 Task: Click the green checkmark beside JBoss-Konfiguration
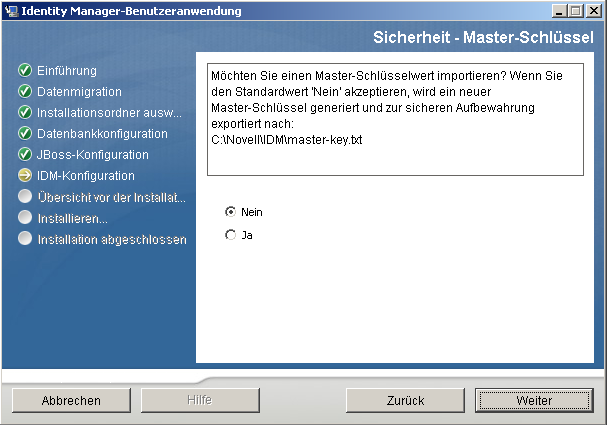(25, 154)
